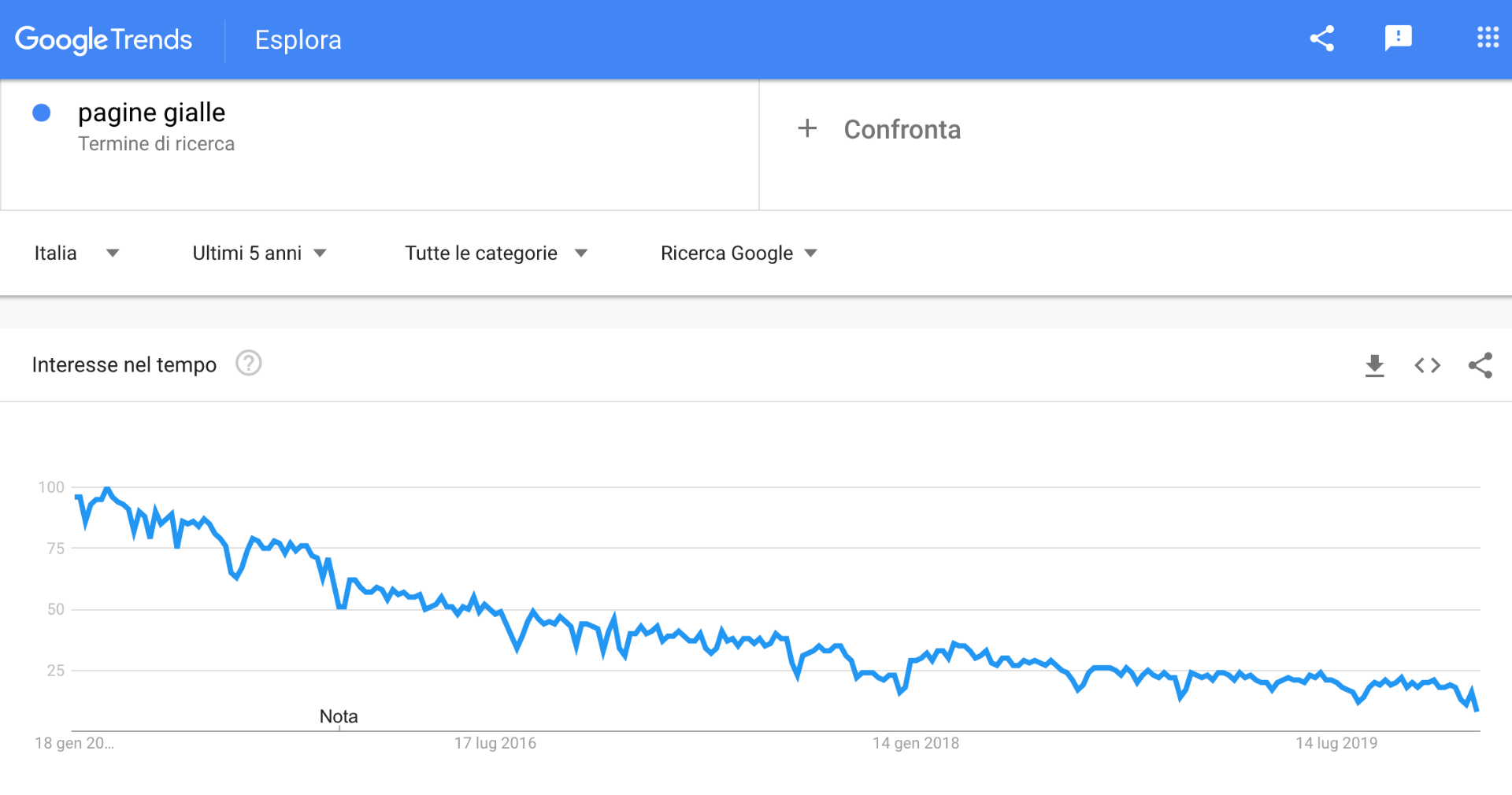Click the 14 gen 2018 axis label
Viewport: 1512px width, 795px height.
click(915, 743)
